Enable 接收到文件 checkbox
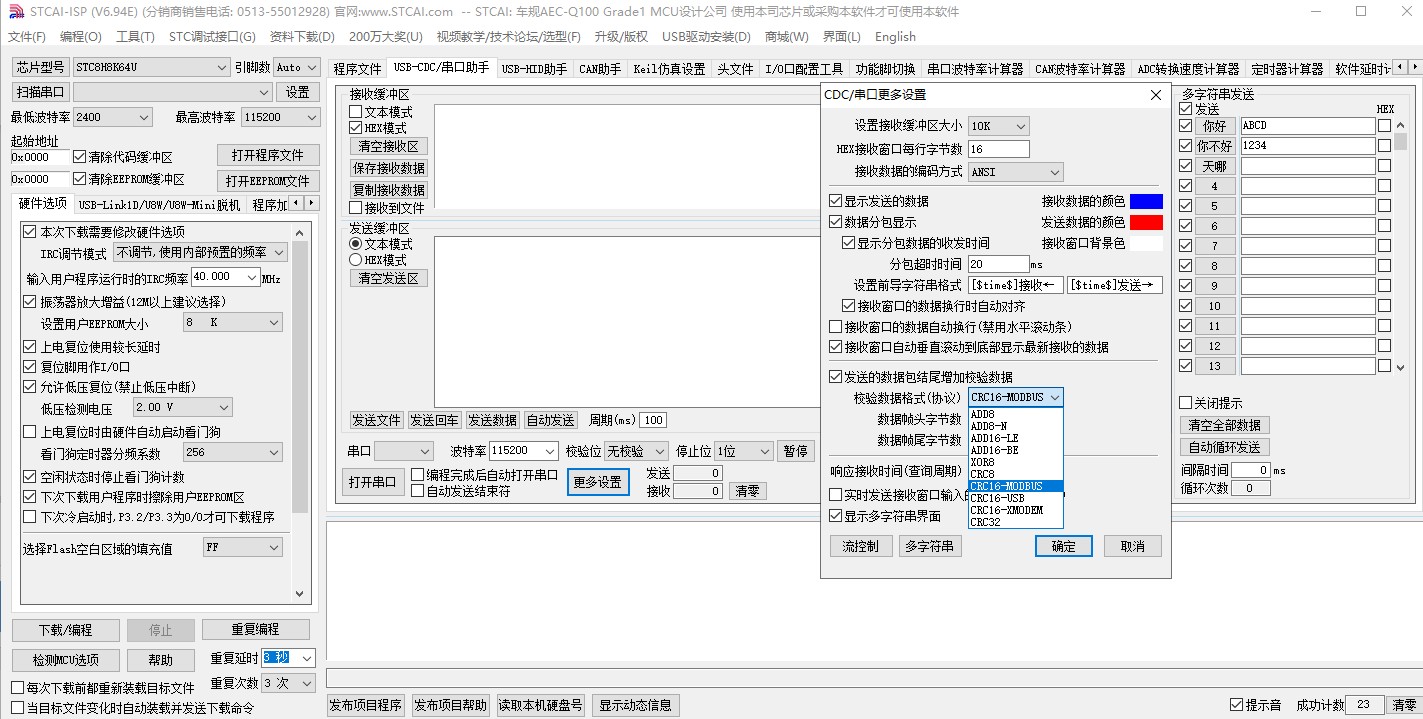Screen dimensions: 1423x719 click(x=355, y=208)
